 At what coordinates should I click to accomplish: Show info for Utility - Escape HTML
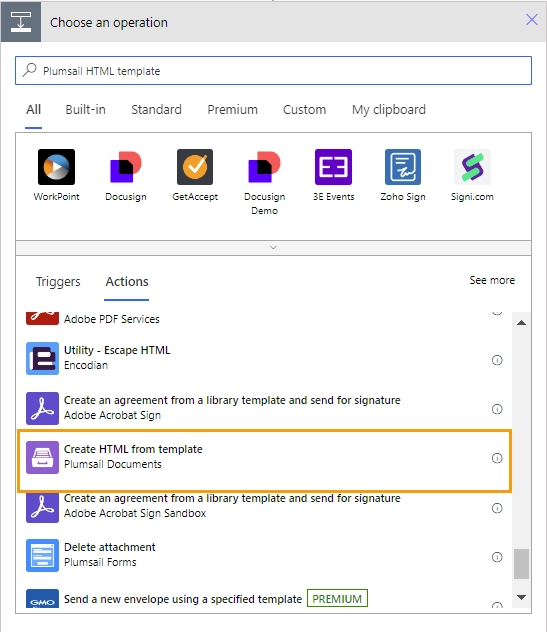point(497,360)
